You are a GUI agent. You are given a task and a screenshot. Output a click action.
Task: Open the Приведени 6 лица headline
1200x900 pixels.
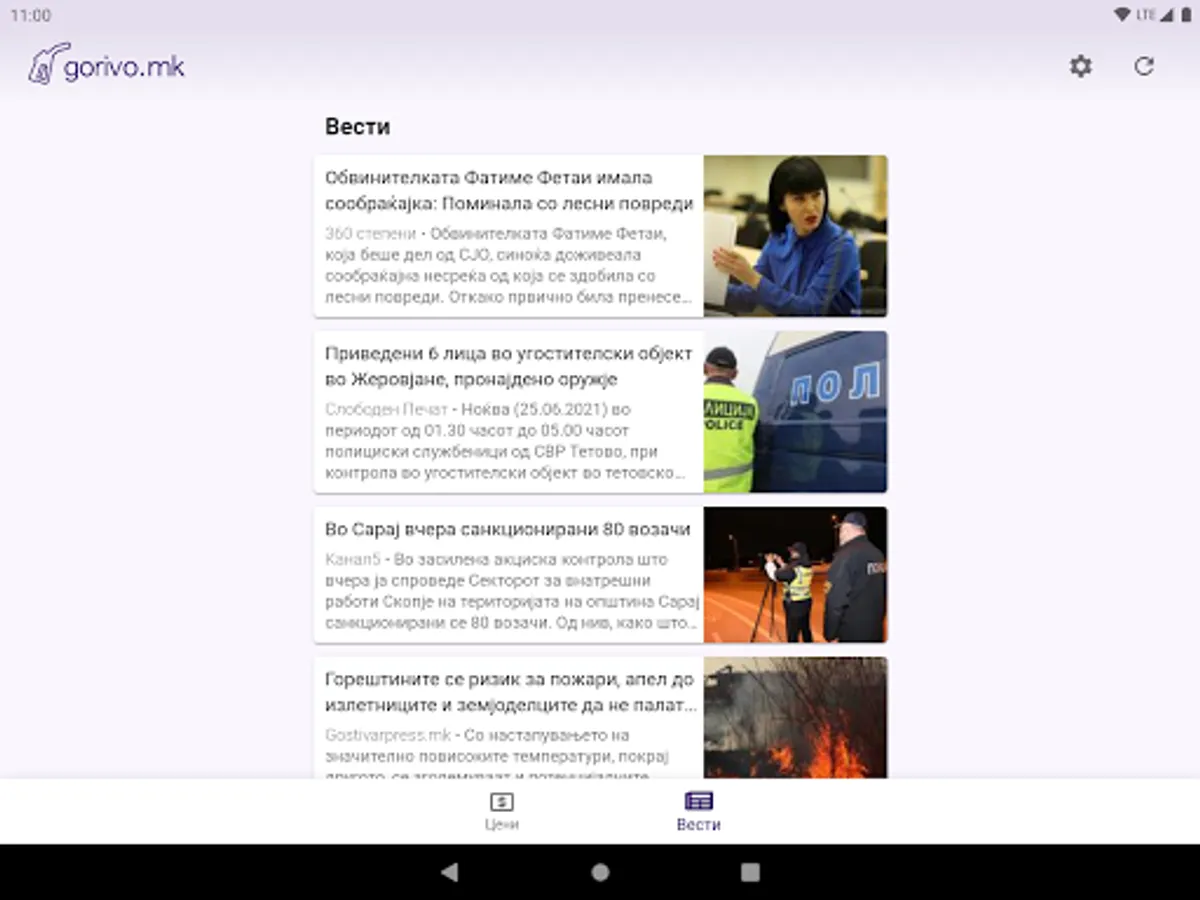(x=509, y=366)
